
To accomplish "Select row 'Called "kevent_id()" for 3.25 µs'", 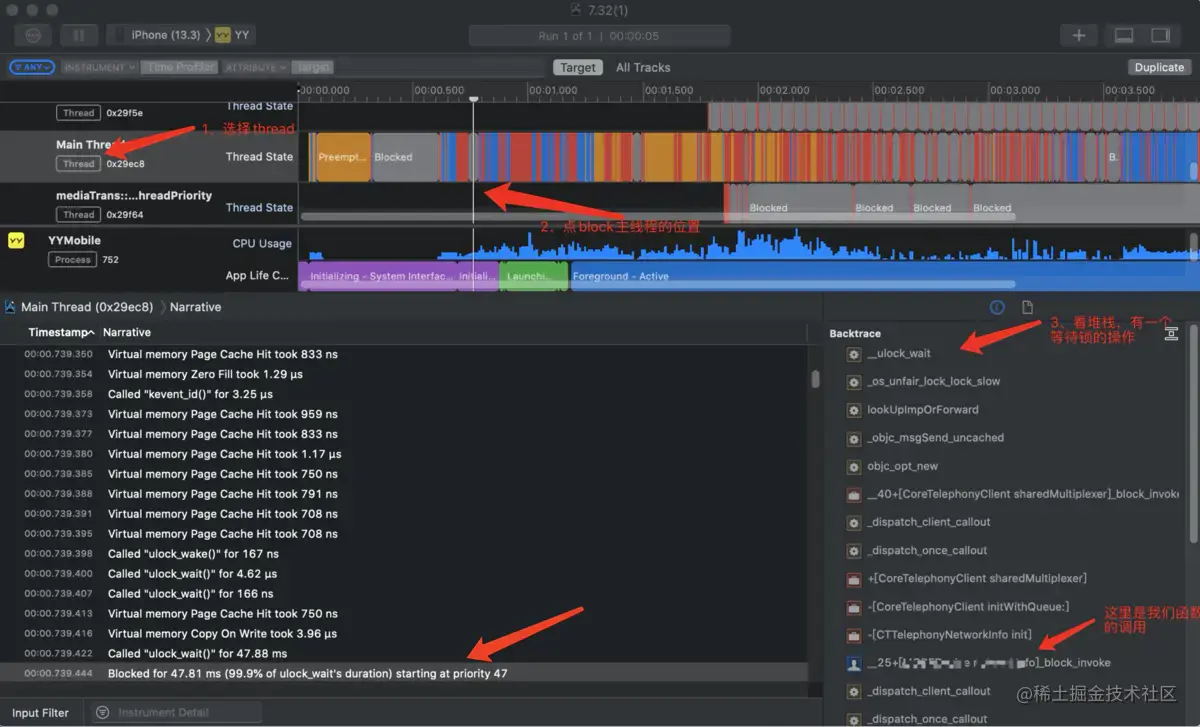I will [x=403, y=394].
